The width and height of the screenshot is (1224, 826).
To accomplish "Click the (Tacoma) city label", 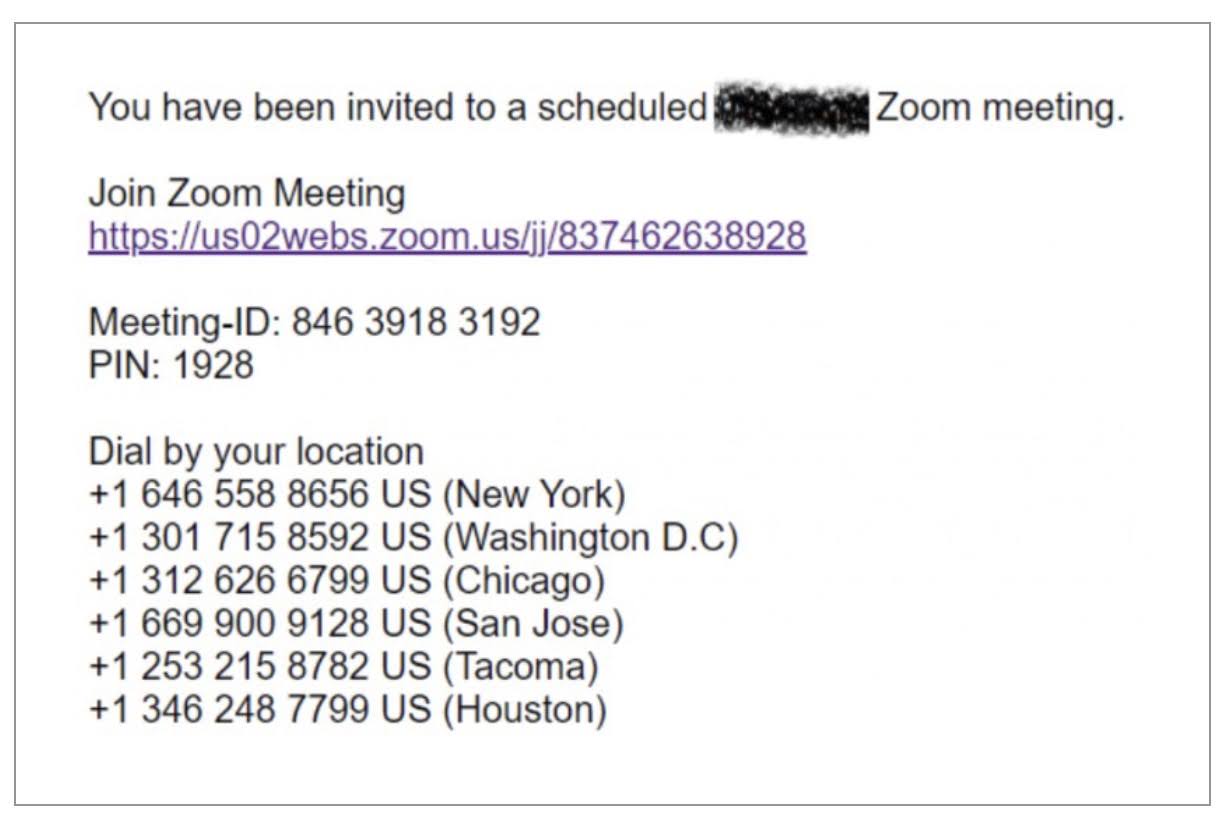I will pyautogui.click(x=520, y=667).
